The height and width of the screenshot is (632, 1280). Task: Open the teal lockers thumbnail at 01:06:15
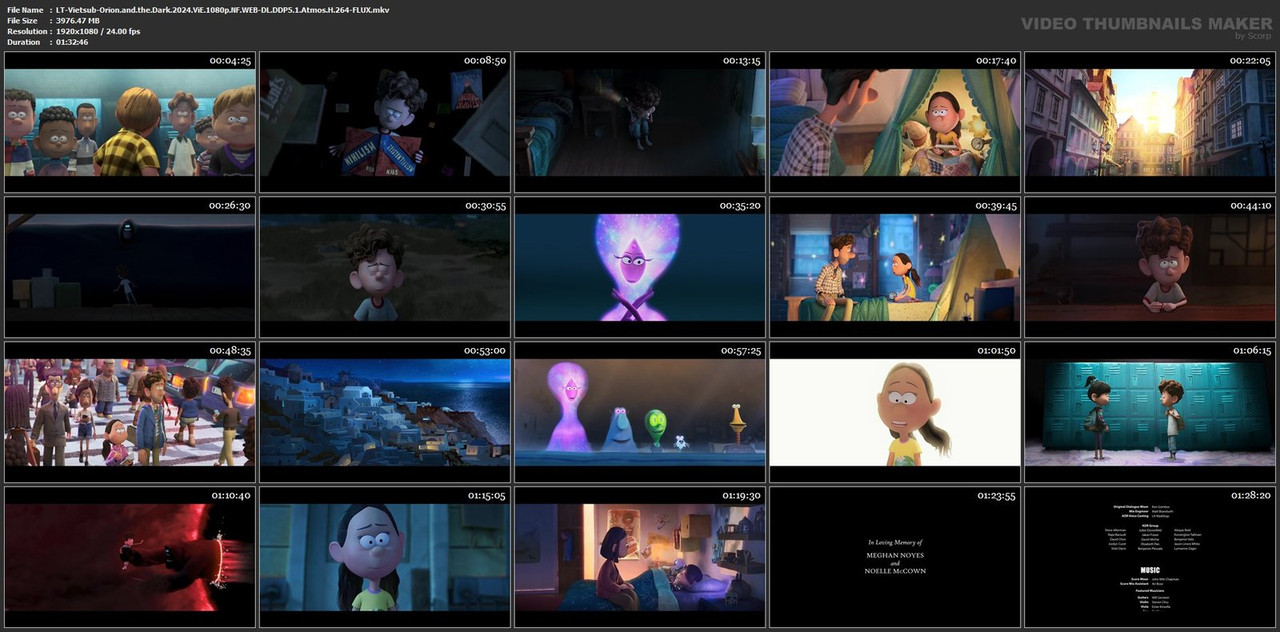[1150, 412]
